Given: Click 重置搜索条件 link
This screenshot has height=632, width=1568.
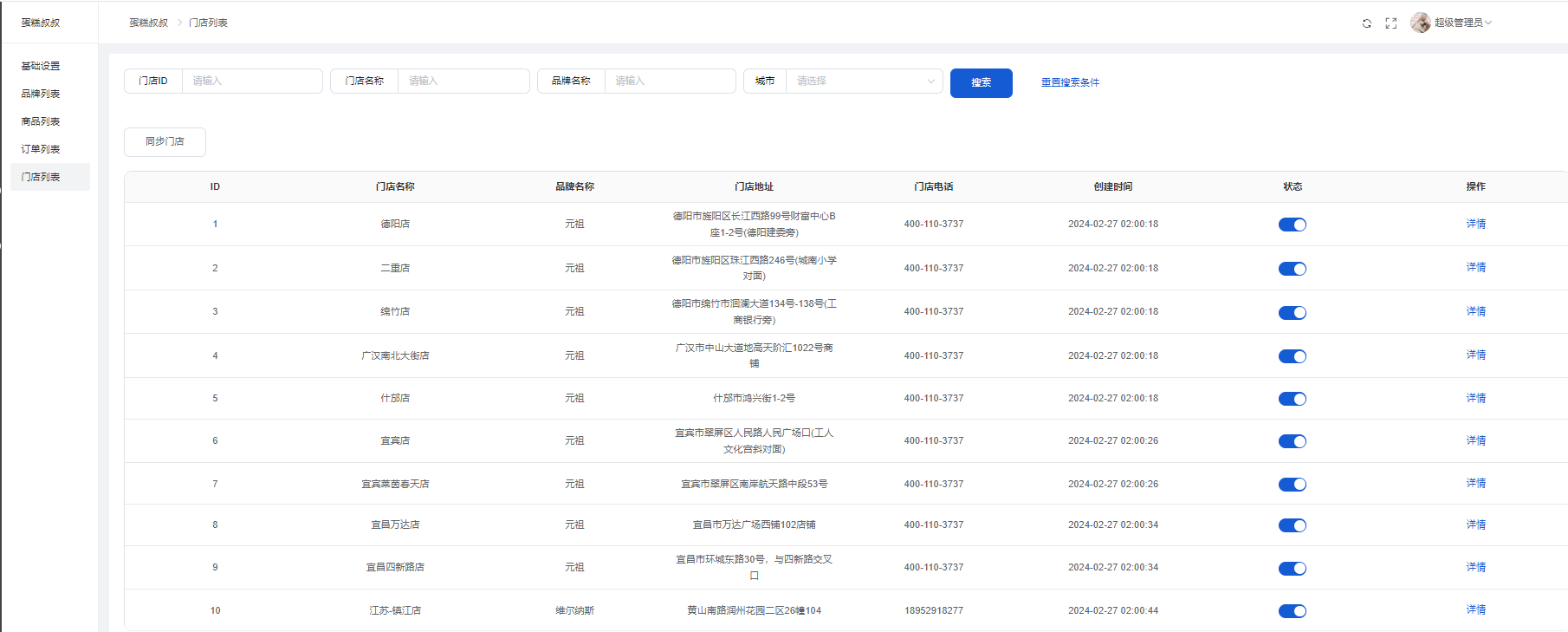Looking at the screenshot, I should 1070,82.
